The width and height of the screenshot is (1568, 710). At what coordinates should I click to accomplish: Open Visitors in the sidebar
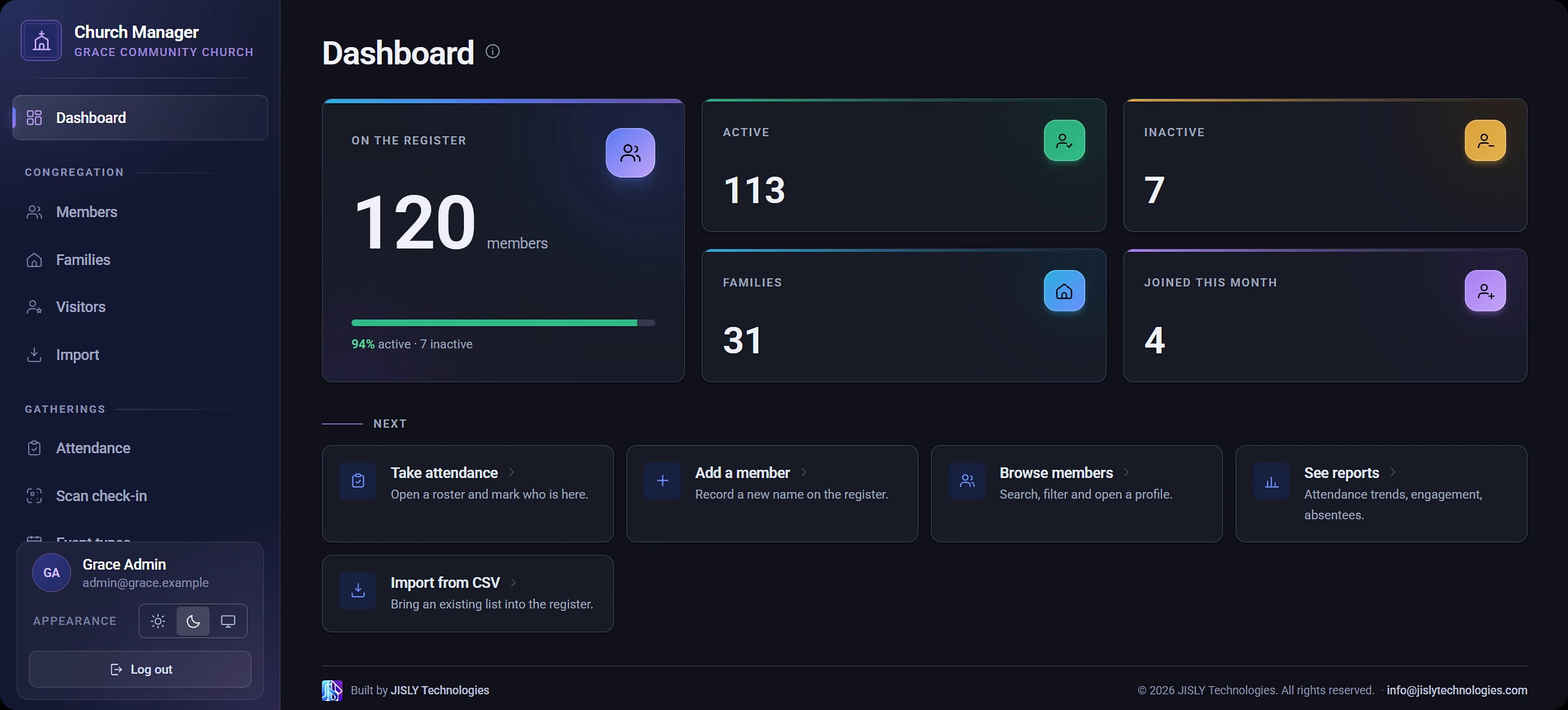tap(140, 307)
